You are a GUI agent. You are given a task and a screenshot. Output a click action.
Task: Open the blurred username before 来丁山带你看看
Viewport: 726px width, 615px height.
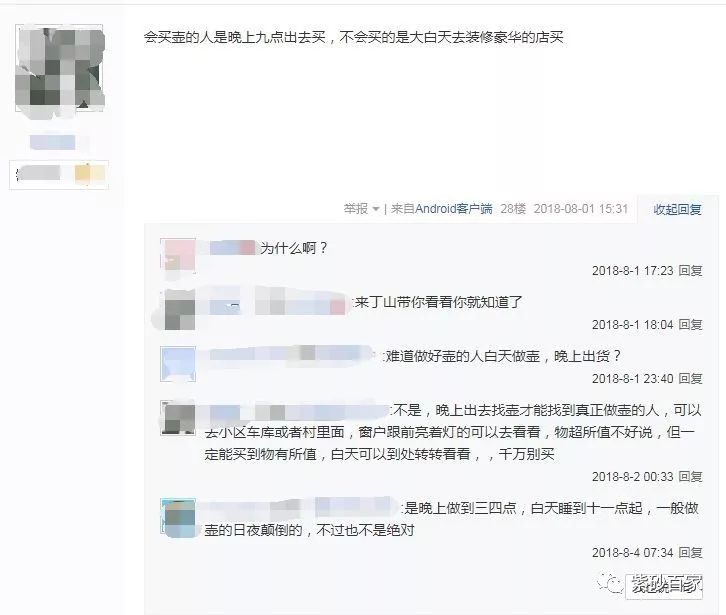pos(275,303)
